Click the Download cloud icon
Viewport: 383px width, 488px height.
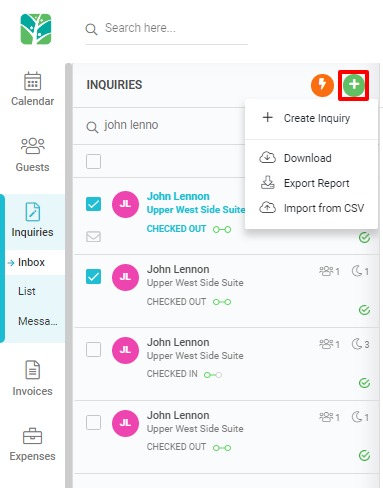click(267, 157)
